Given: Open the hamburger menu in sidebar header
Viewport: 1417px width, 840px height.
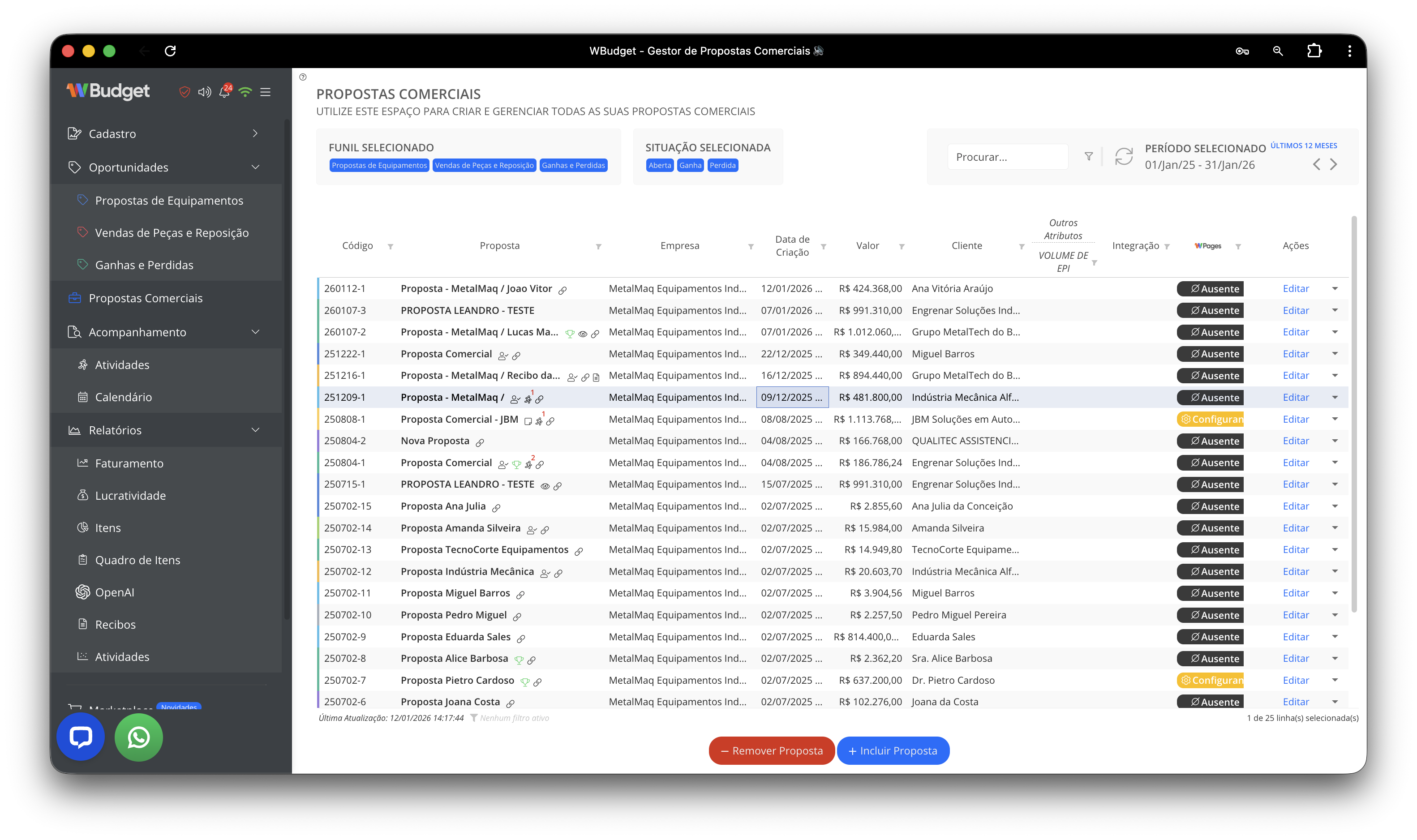Looking at the screenshot, I should [x=265, y=92].
